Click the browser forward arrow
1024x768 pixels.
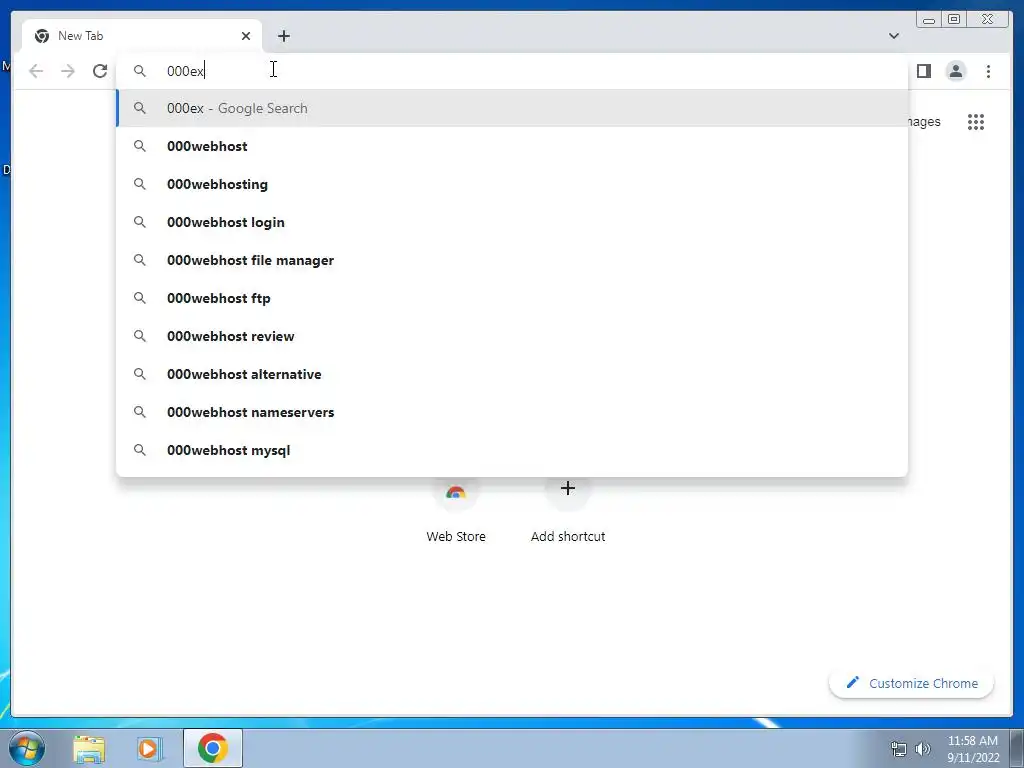pos(68,71)
